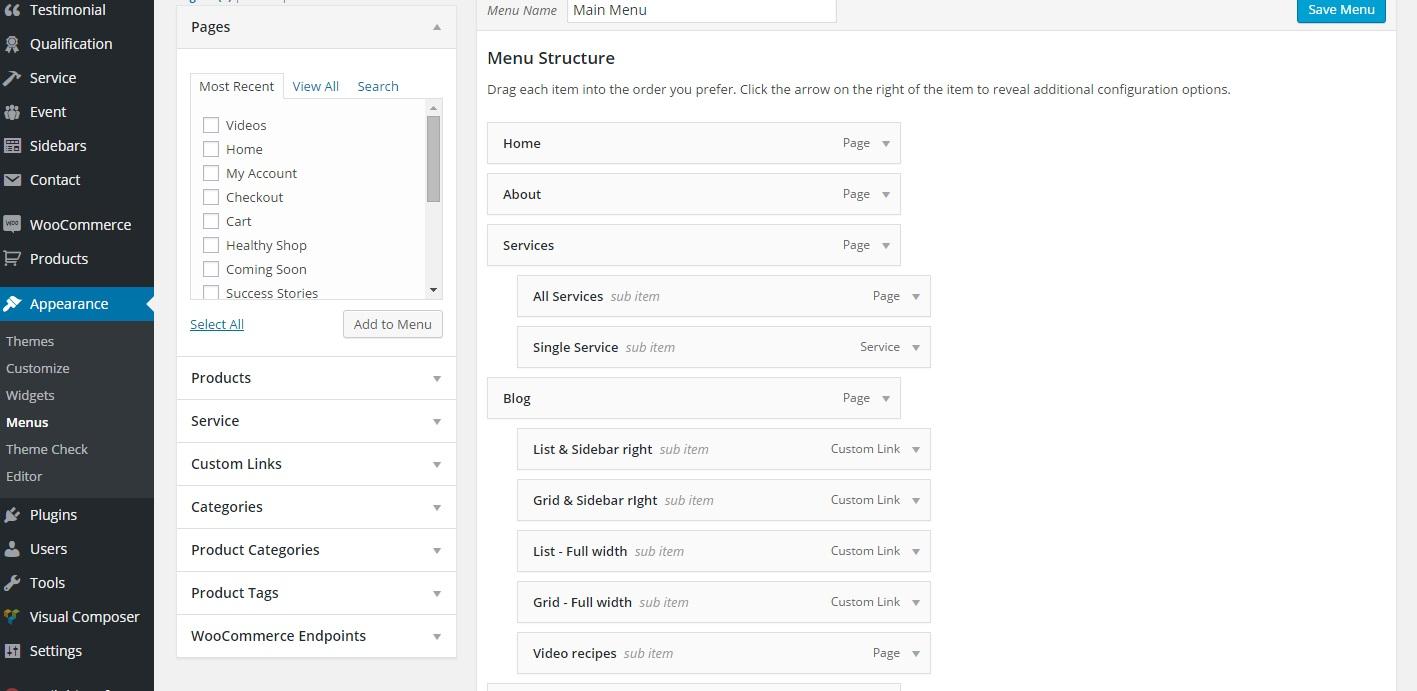Click the Users person icon
This screenshot has height=691, width=1417.
click(12, 549)
